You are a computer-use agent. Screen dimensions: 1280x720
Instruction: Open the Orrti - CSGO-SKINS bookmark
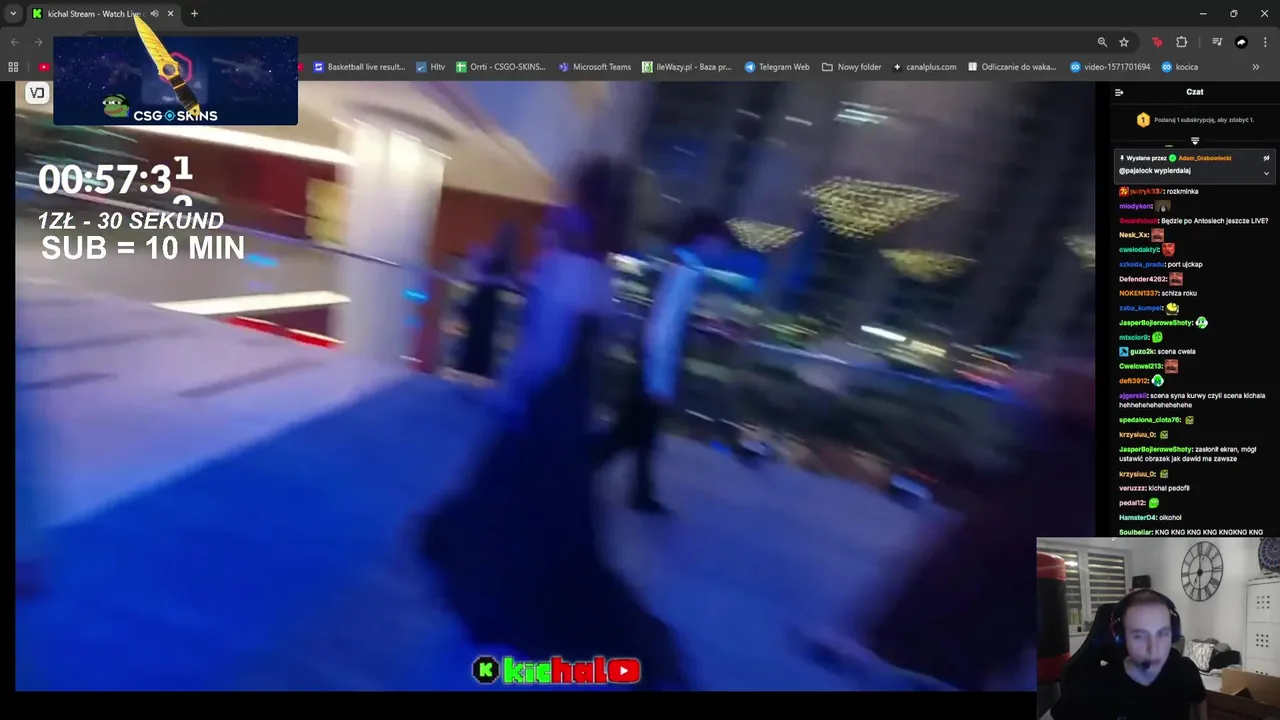point(501,67)
